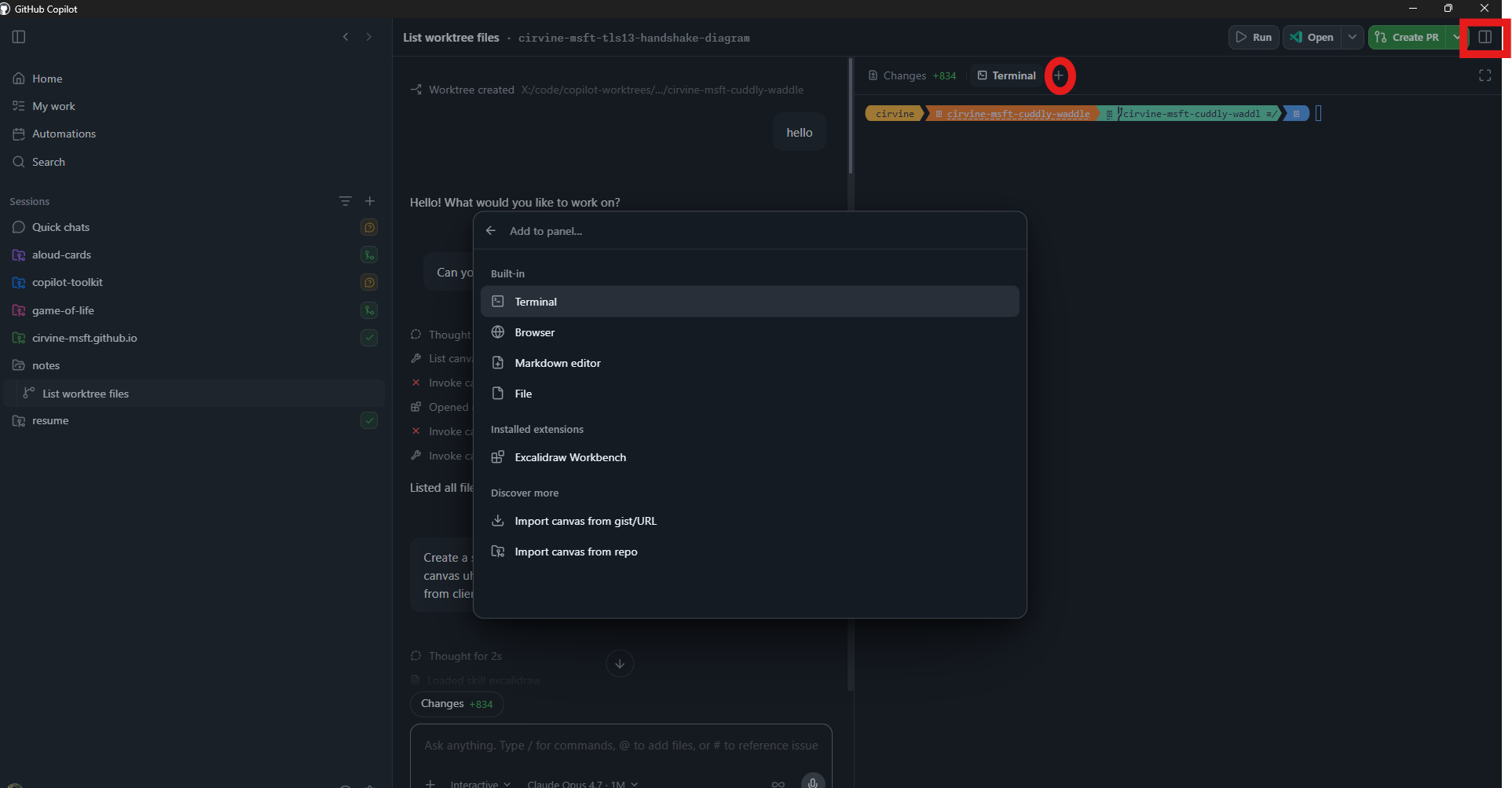Click copilot-toolkit question status badge

click(369, 282)
